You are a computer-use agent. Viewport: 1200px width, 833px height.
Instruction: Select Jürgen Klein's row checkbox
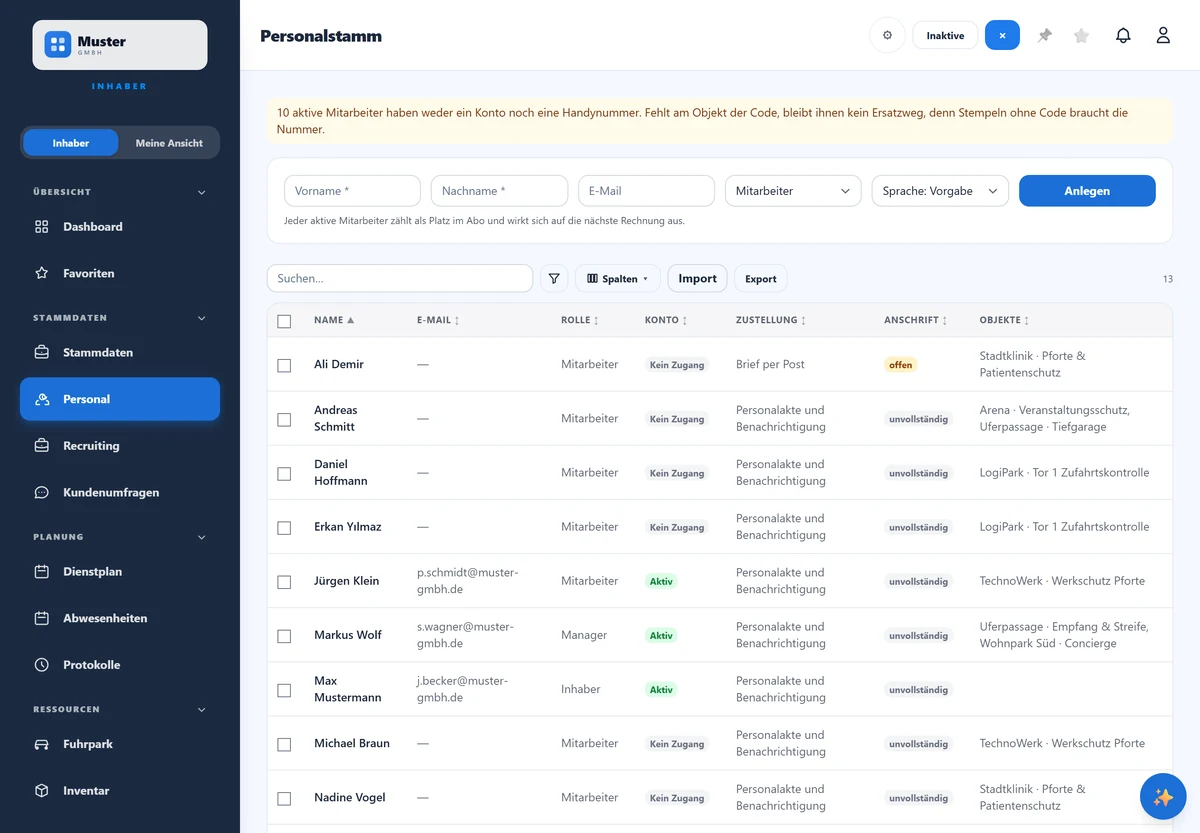[284, 581]
